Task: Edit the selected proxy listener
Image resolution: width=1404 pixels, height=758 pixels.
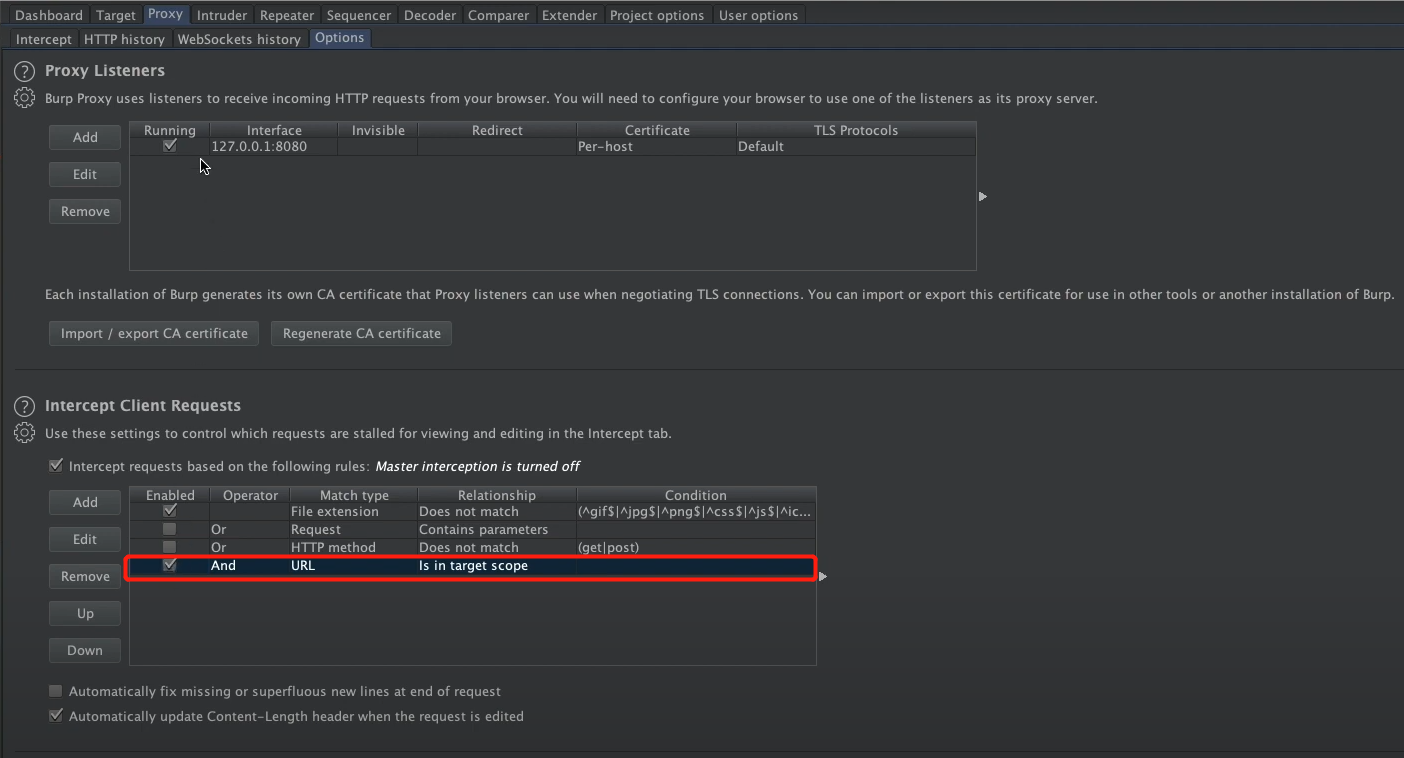Action: tap(85, 174)
